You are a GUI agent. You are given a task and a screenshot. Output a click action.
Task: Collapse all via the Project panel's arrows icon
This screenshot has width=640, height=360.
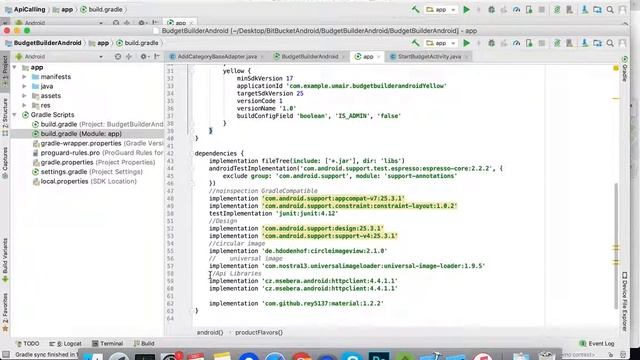129,56
